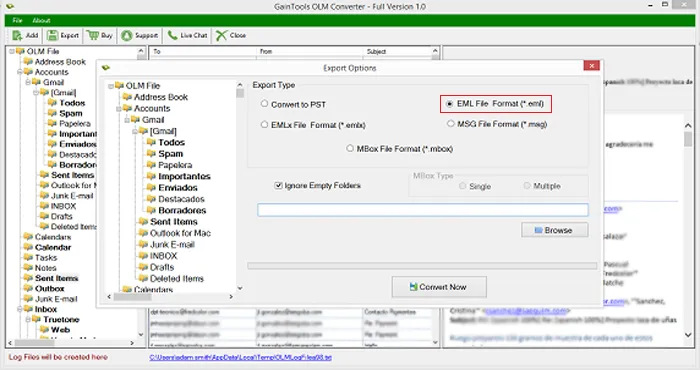Open the About menu
The image size is (700, 370).
[x=41, y=21]
